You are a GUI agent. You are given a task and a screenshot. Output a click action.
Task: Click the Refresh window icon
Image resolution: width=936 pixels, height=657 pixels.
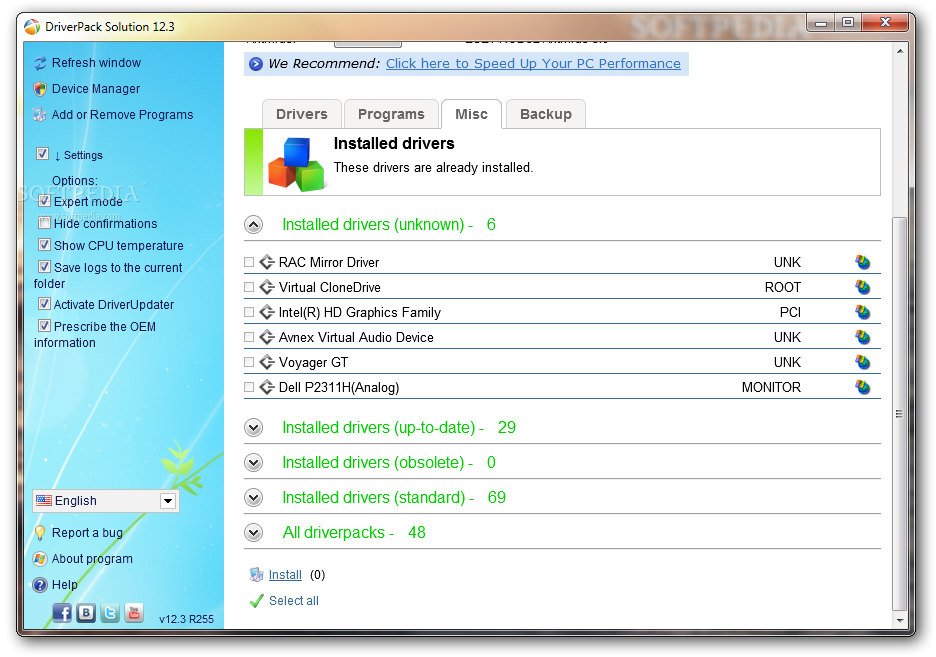(x=38, y=62)
